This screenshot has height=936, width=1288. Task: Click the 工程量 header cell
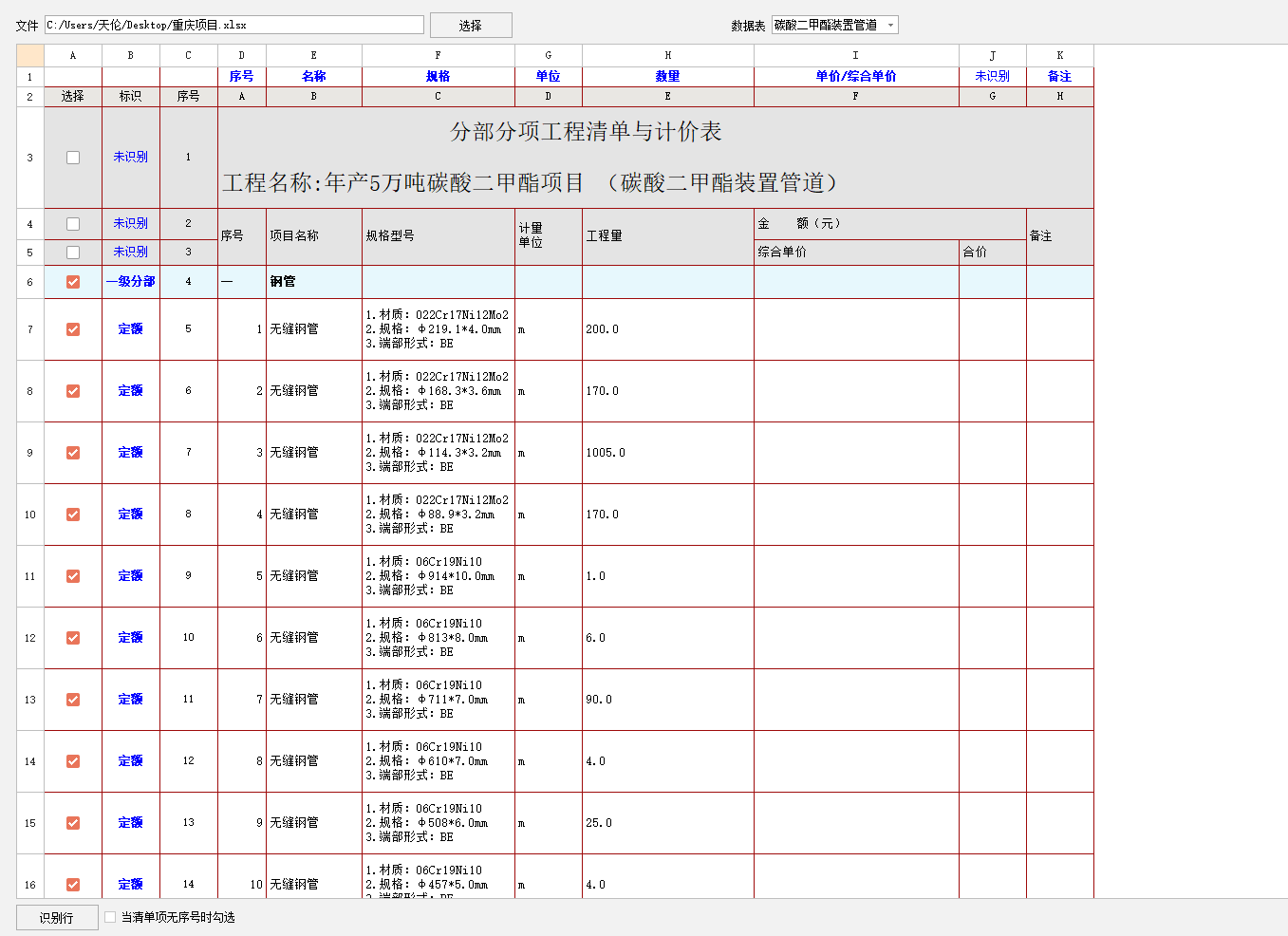pyautogui.click(x=668, y=236)
